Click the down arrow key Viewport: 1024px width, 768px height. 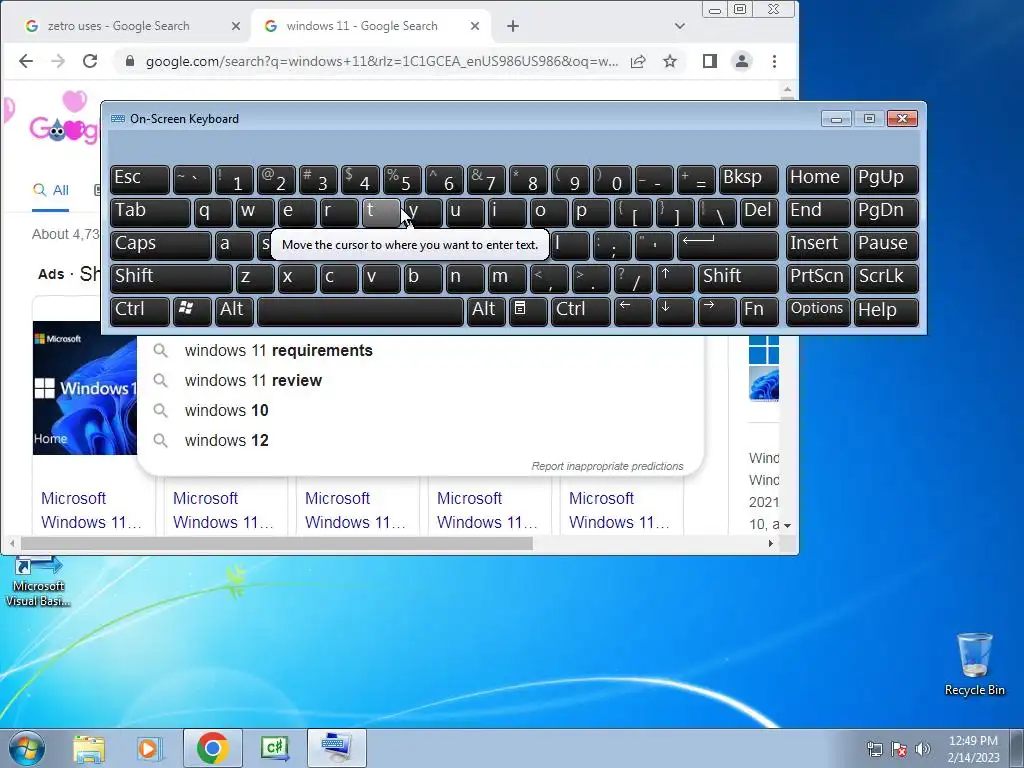coord(675,311)
